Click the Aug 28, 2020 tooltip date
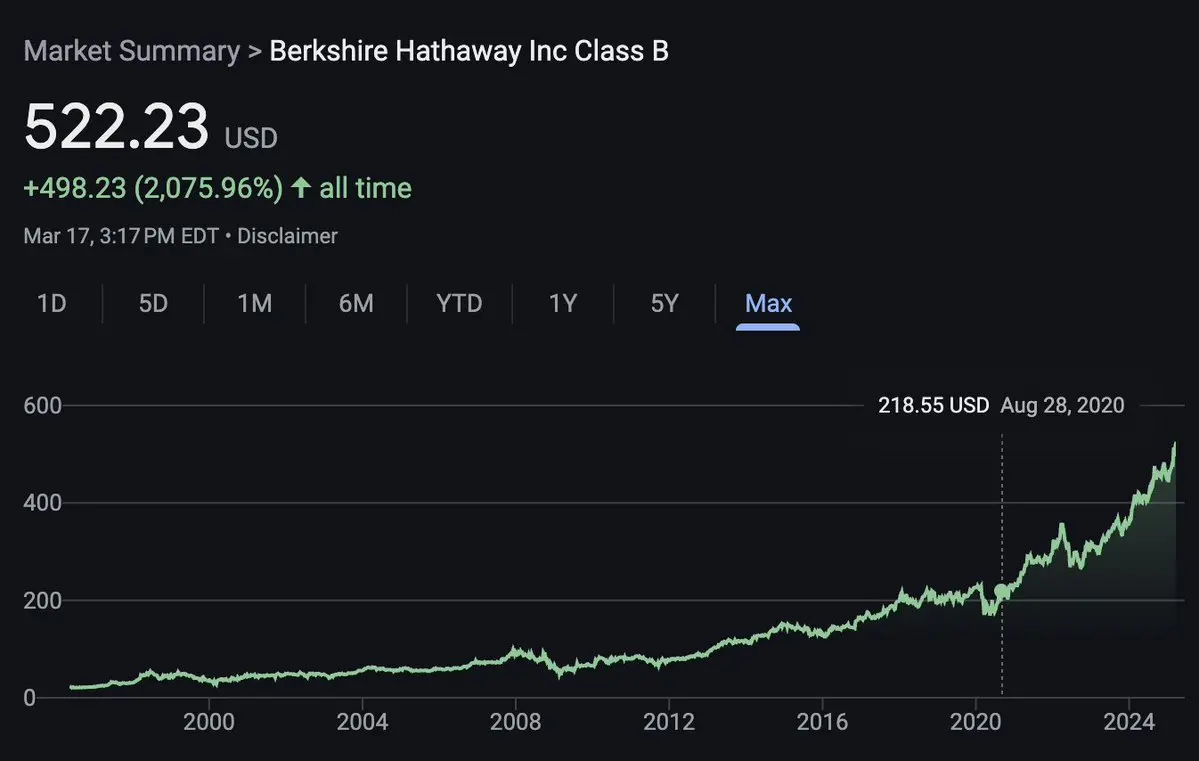1199x761 pixels. pos(1062,405)
